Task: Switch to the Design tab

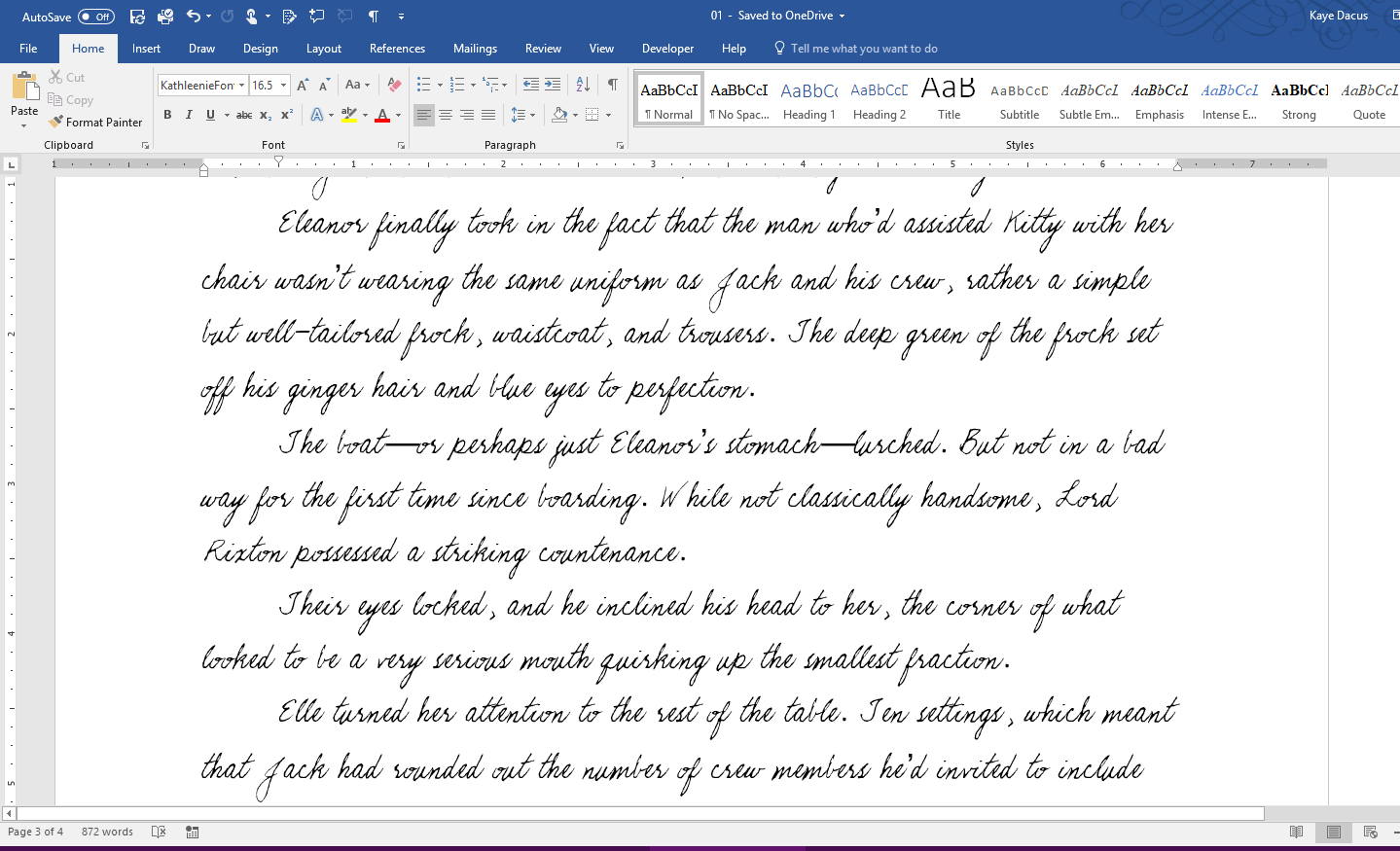Action: click(260, 49)
